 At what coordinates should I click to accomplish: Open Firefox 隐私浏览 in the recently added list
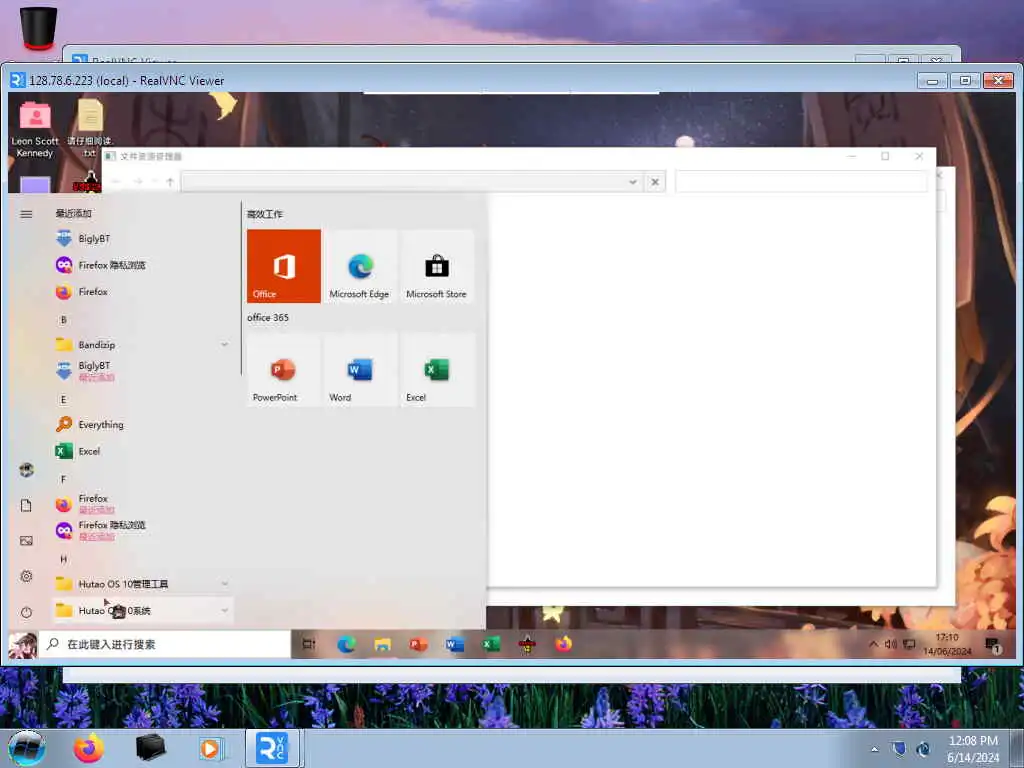pos(142,265)
